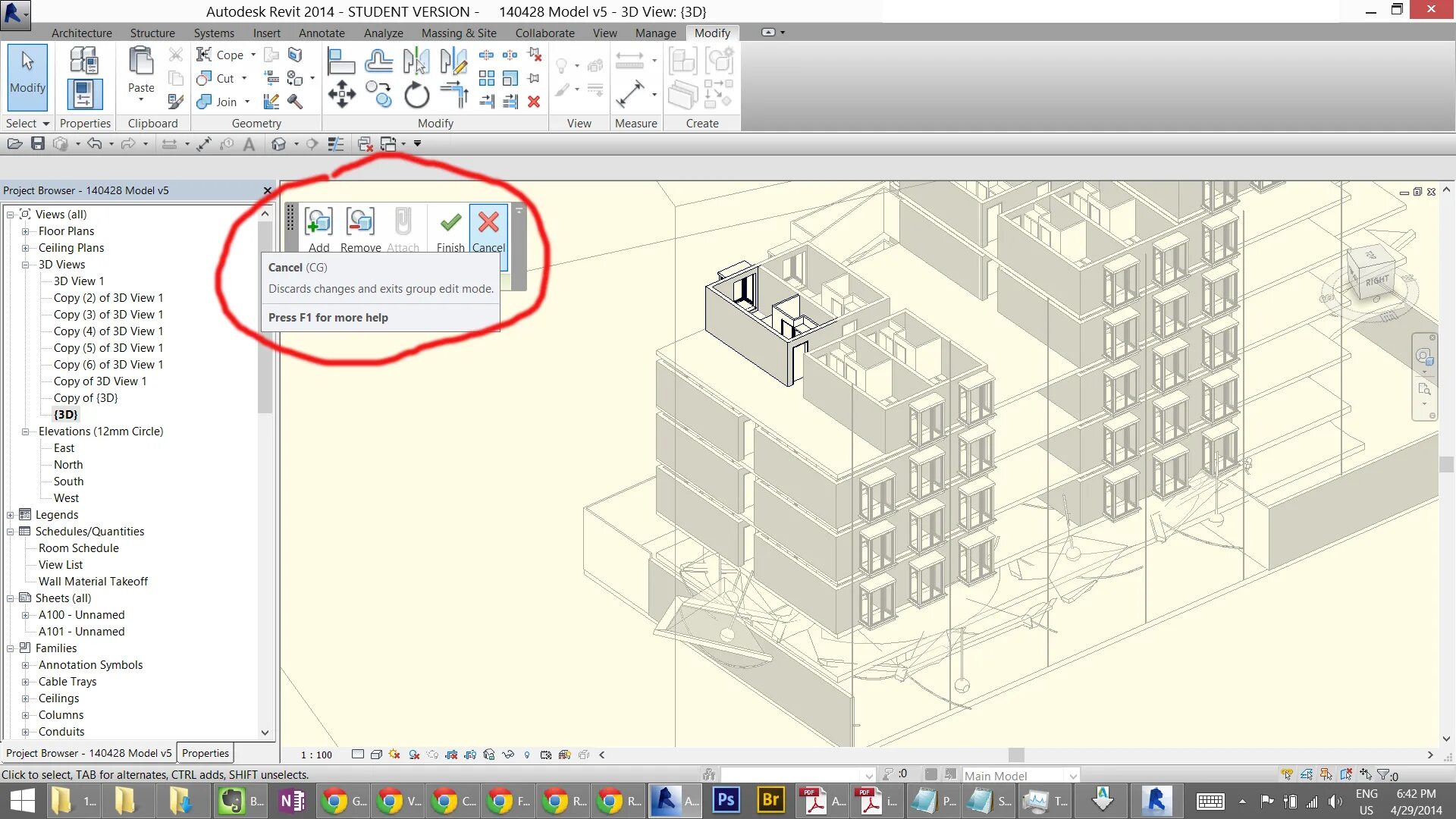Image resolution: width=1456 pixels, height=819 pixels.
Task: Open the Main Model design option dropdown
Action: 1072,776
